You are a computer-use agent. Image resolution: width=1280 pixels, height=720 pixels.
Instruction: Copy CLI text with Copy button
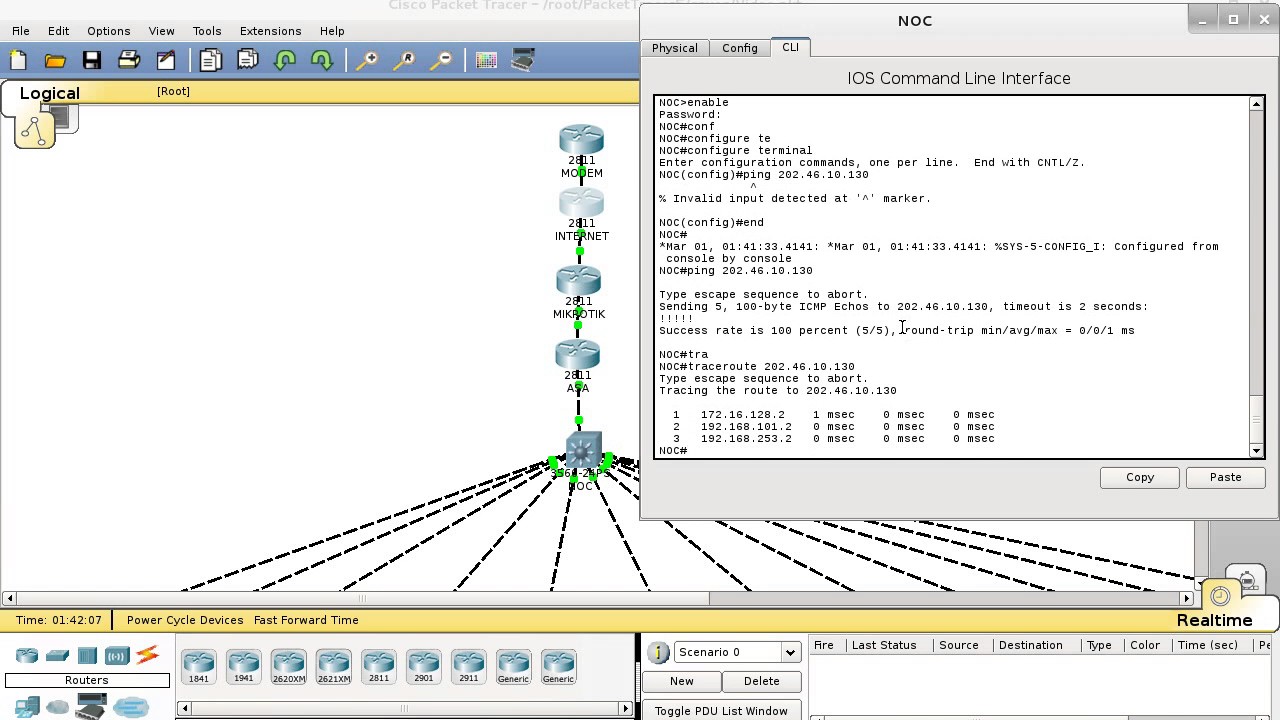pyautogui.click(x=1140, y=477)
